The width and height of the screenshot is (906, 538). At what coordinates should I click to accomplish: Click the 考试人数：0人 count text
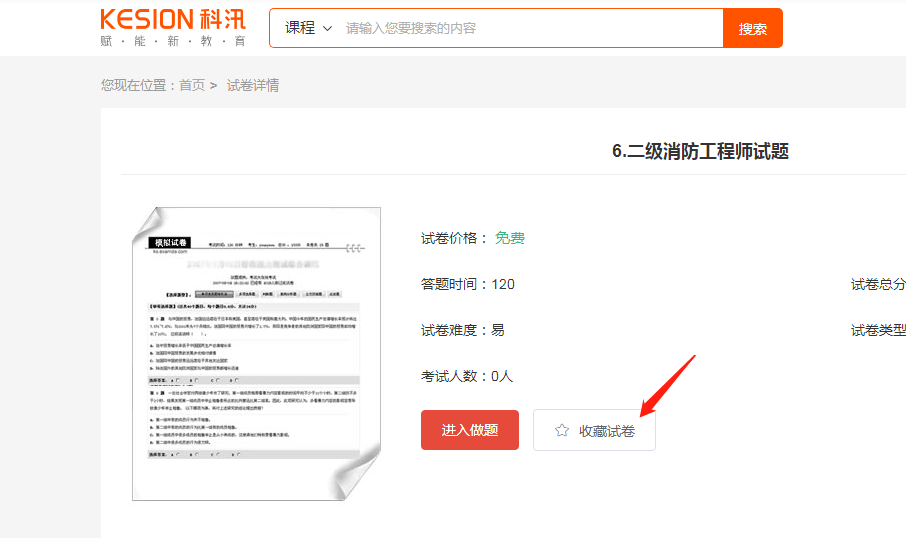(467, 376)
